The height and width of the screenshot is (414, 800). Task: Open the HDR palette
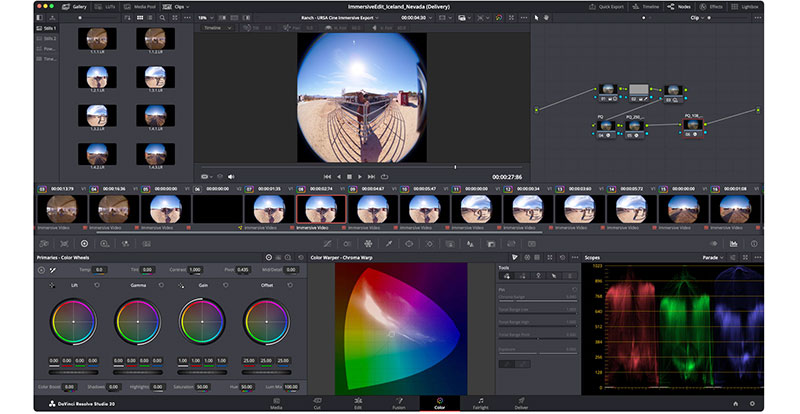[105, 244]
